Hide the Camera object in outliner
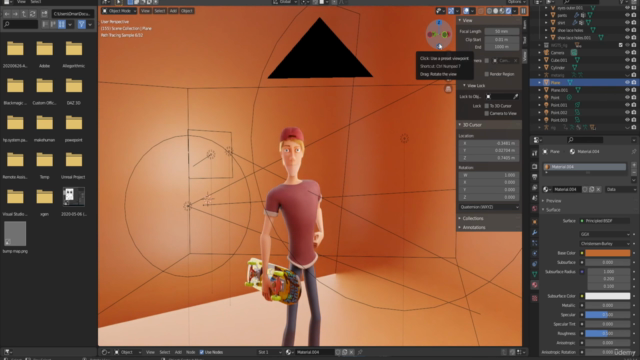 (627, 53)
